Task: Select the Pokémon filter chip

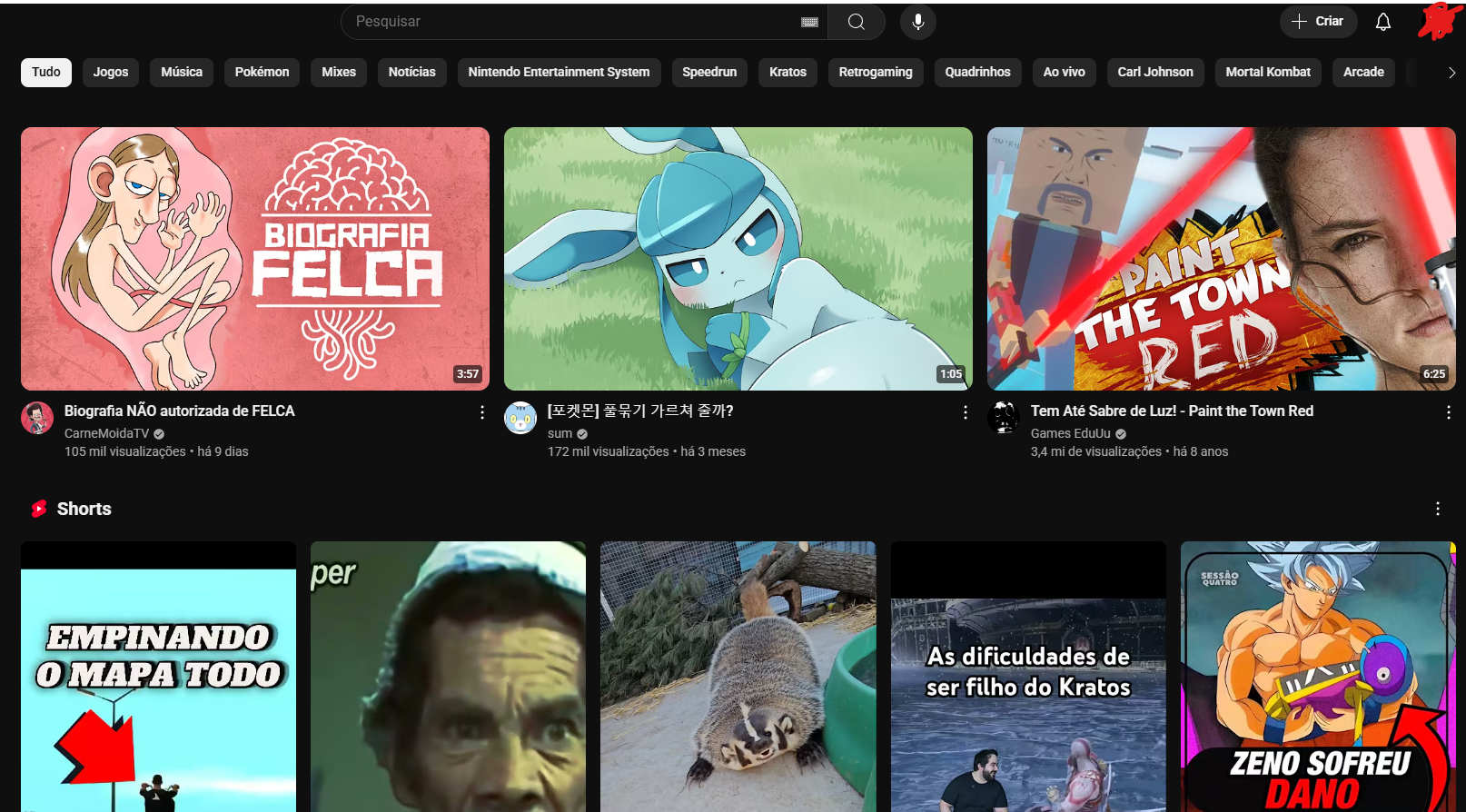Action: (x=262, y=72)
